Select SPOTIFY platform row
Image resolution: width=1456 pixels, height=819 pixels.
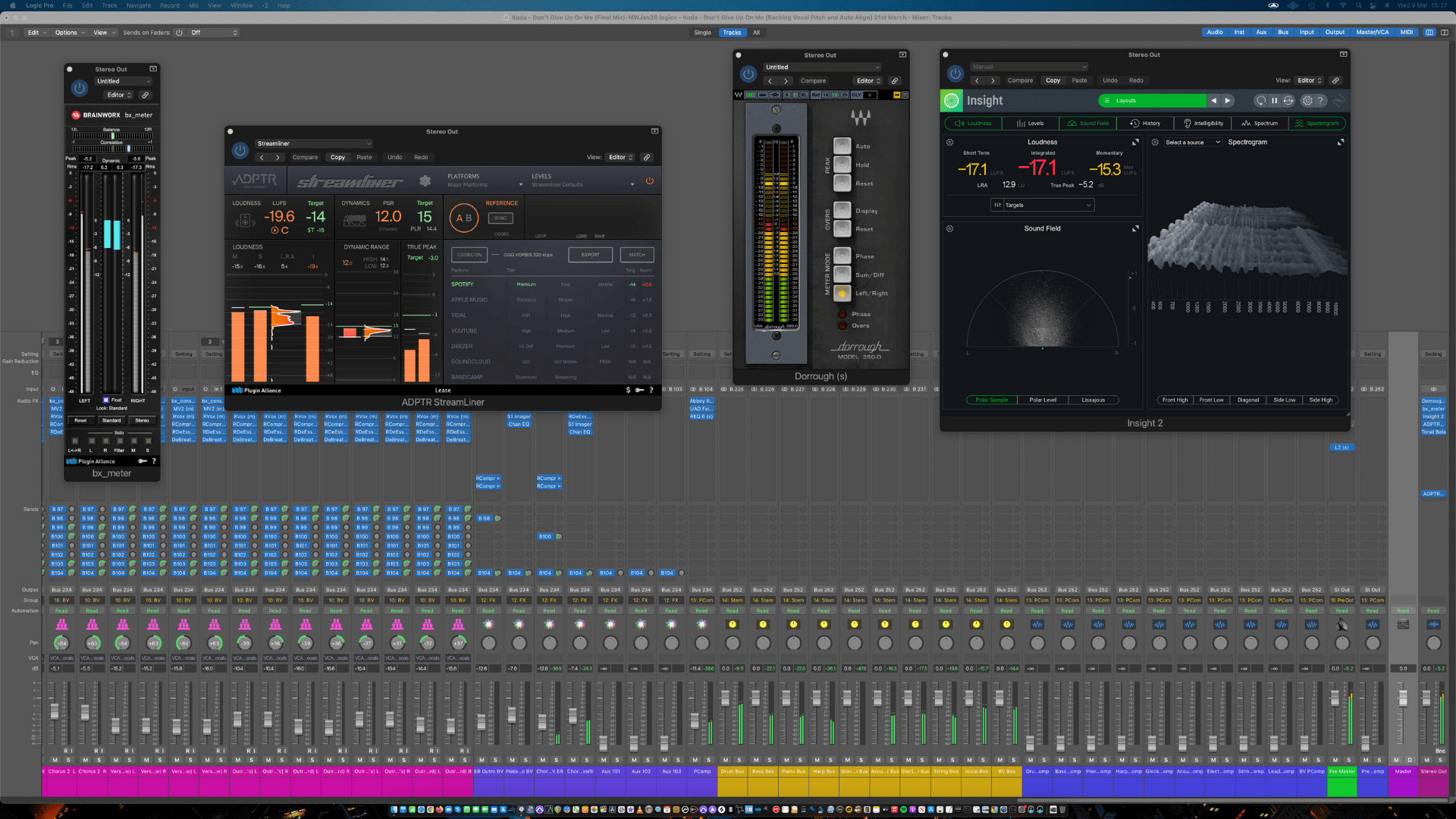click(551, 284)
